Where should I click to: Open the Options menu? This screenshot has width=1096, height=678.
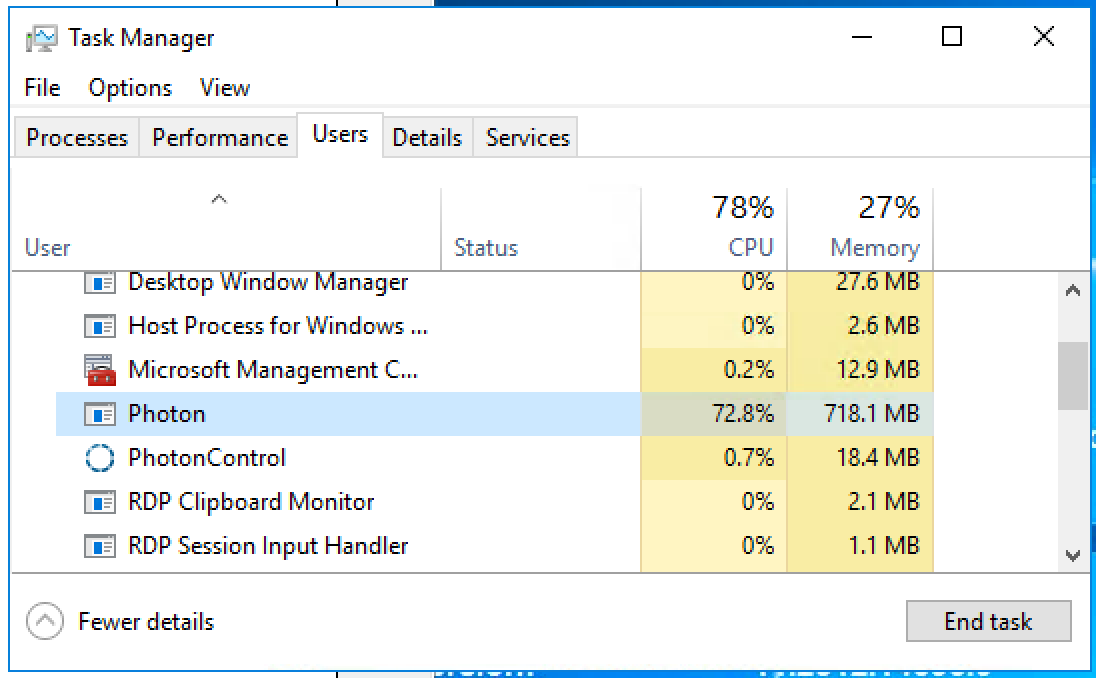click(x=130, y=88)
